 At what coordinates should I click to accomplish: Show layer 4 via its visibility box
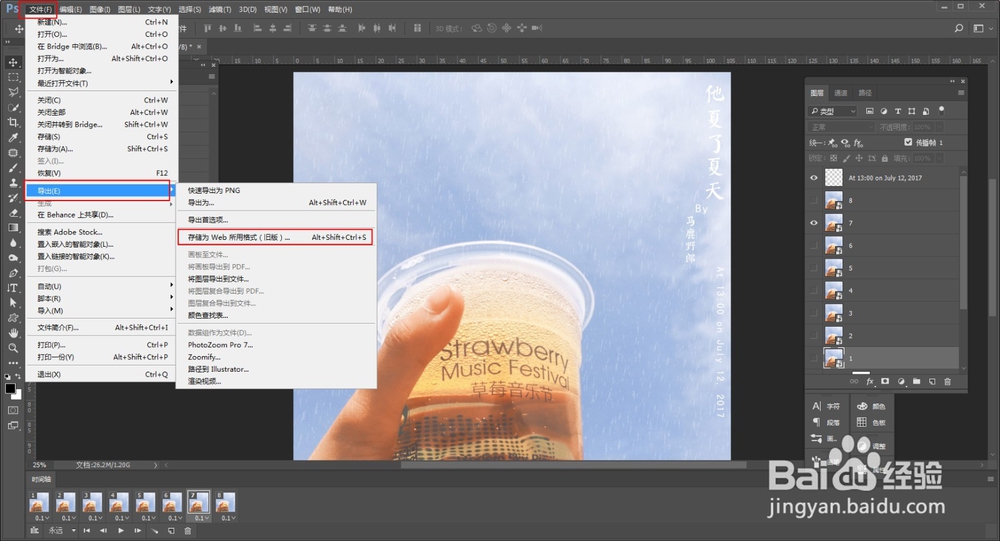coord(814,291)
